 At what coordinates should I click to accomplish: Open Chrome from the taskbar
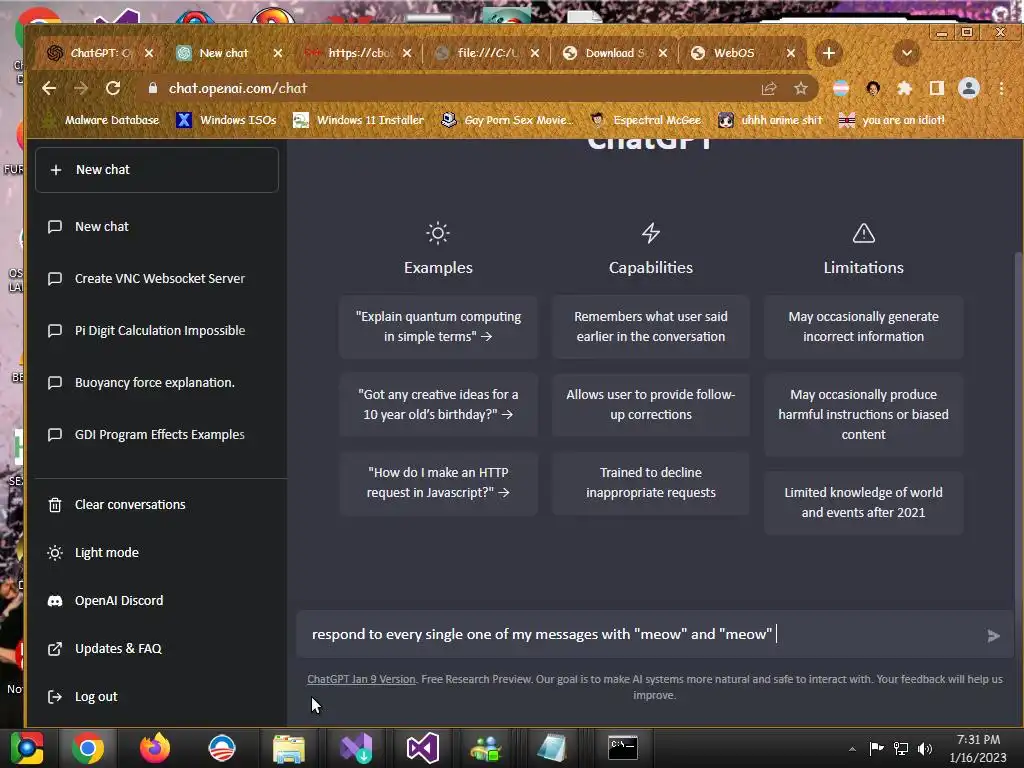tap(88, 748)
